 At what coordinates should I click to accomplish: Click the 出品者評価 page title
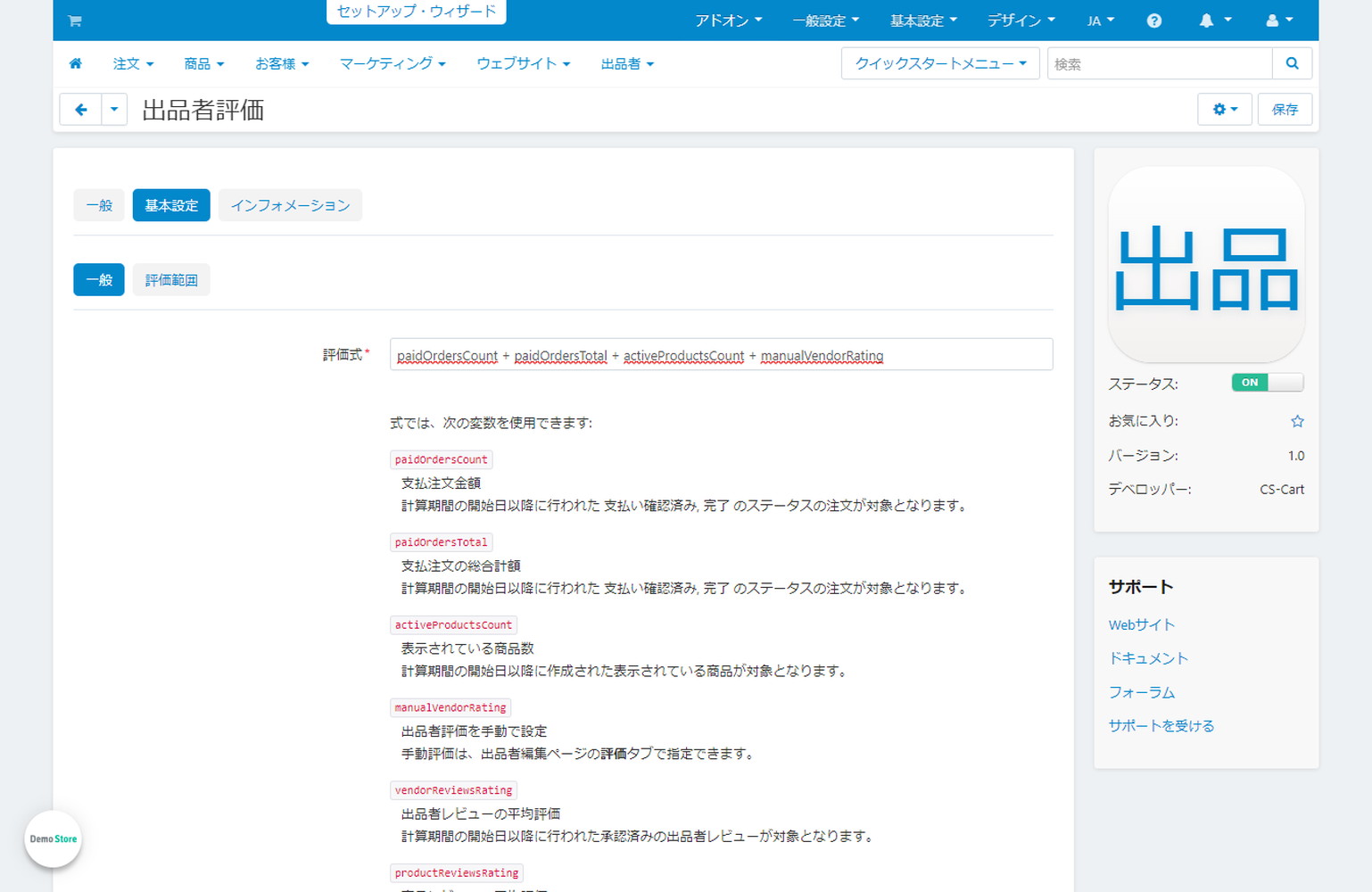click(202, 110)
